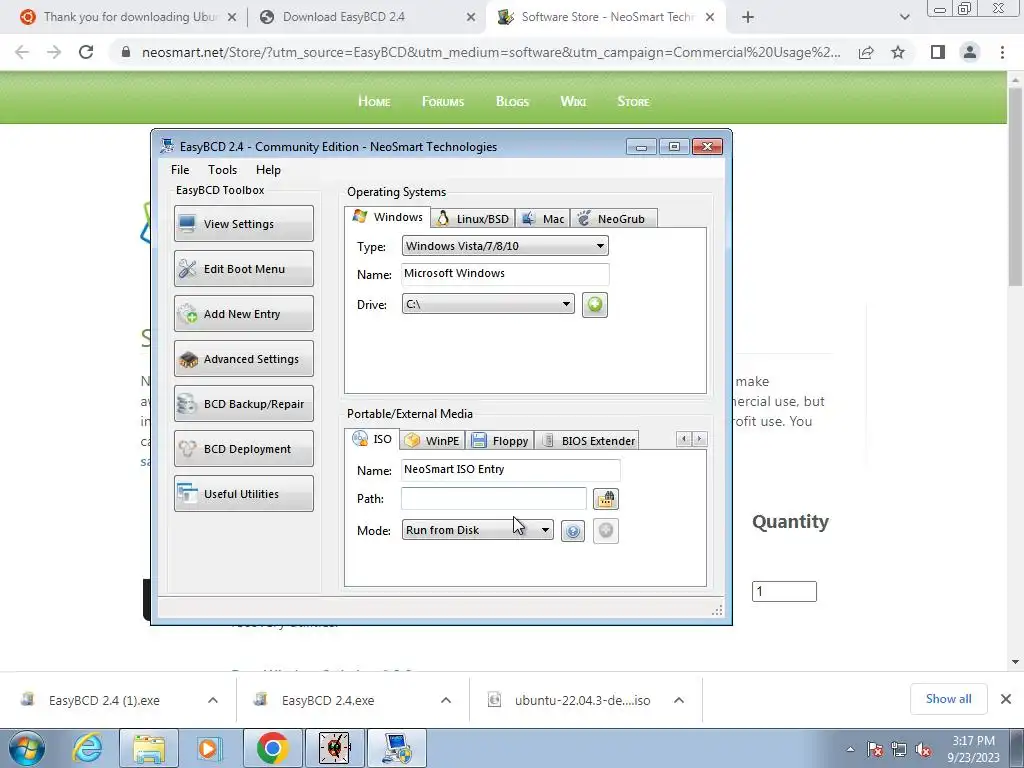Switch to the NeoGrub tab
The width and height of the screenshot is (1024, 768).
click(x=613, y=219)
